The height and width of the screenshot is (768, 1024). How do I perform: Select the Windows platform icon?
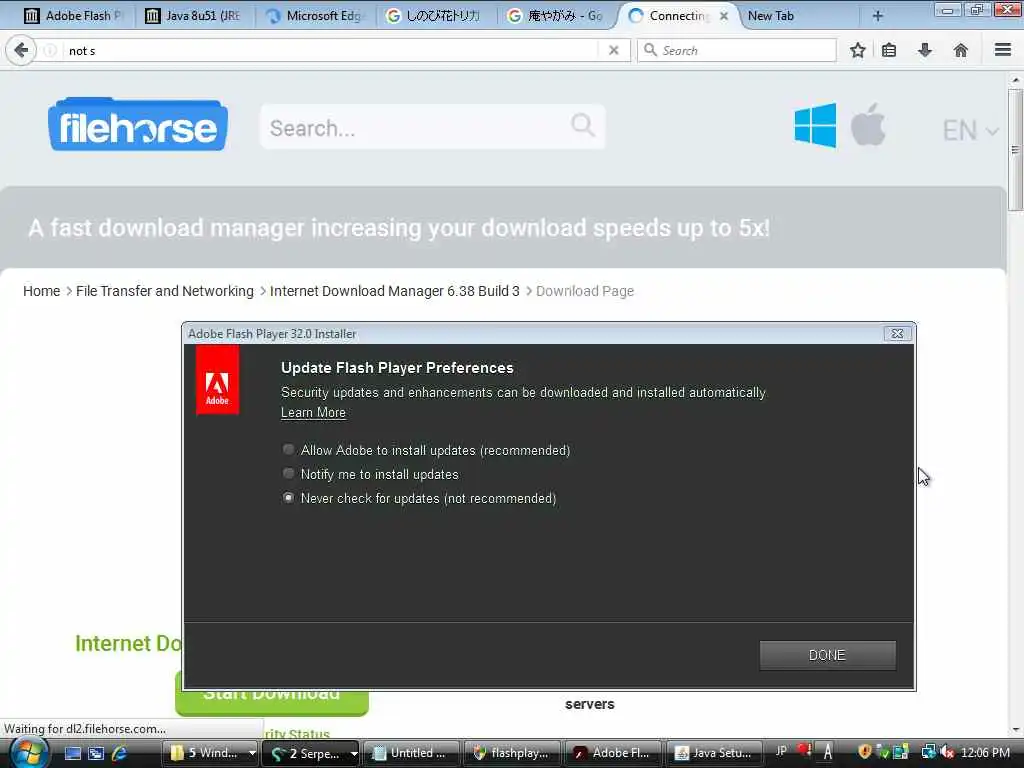[815, 125]
